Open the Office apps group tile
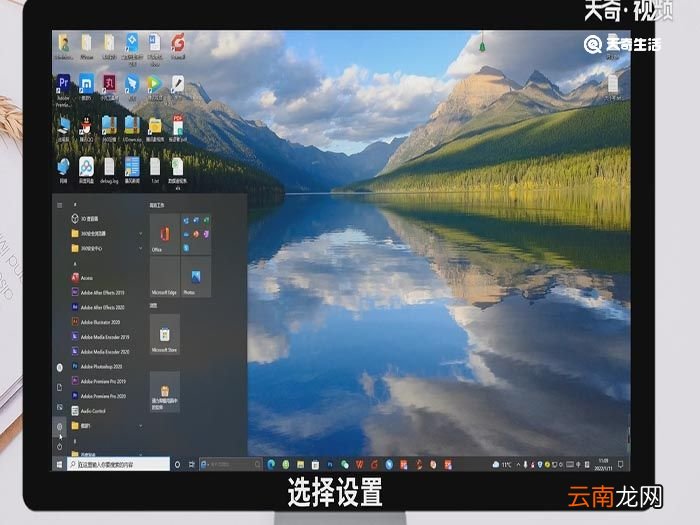Screen dimensions: 700x525 tap(196, 234)
